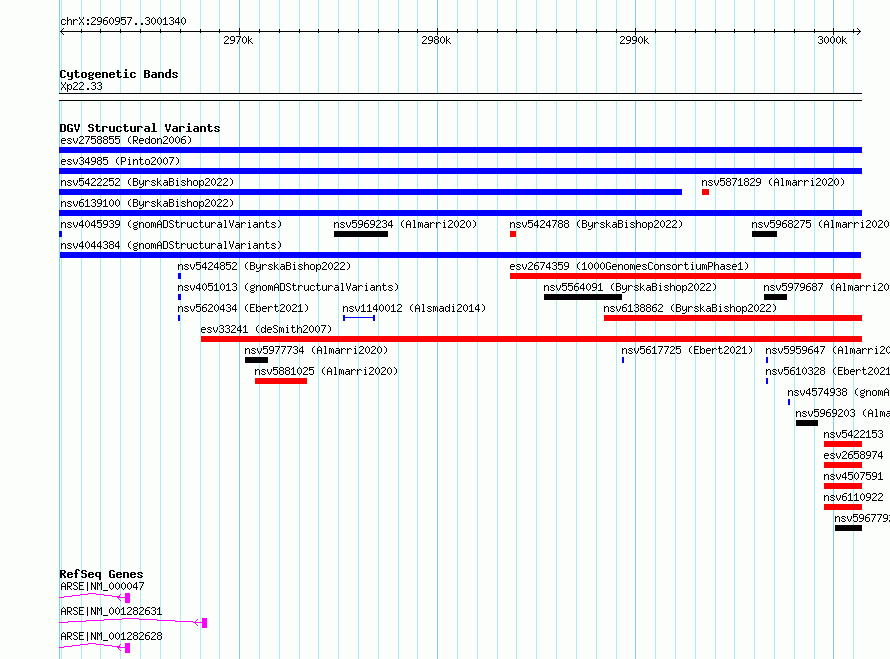Select the red esv2674359 (1000GenomesConsortiumPhase1) bar
The height and width of the screenshot is (659, 890).
[x=686, y=276]
